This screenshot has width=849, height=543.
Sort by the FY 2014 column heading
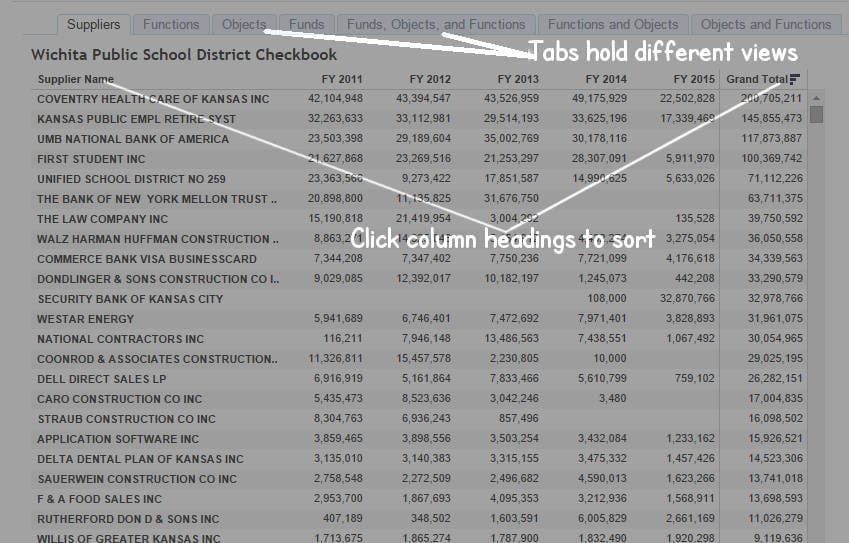point(606,79)
